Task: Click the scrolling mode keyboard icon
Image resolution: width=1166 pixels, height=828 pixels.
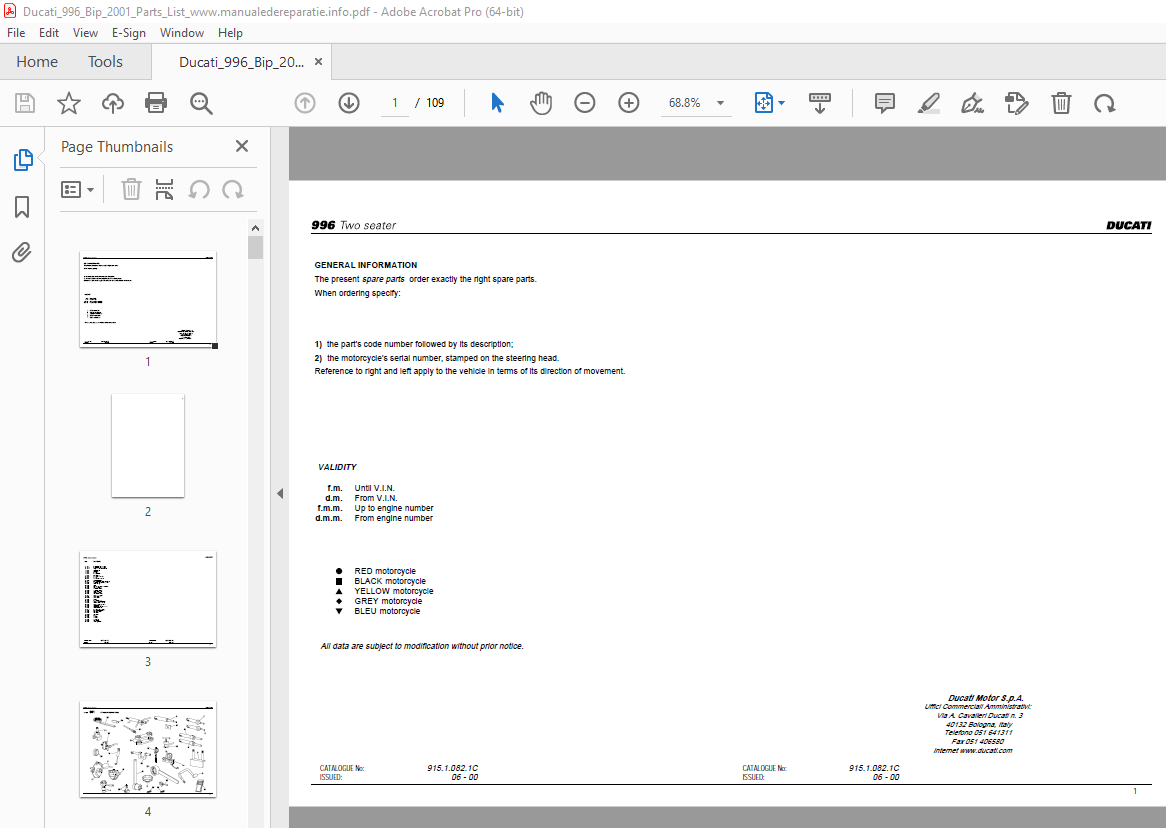Action: pos(819,103)
